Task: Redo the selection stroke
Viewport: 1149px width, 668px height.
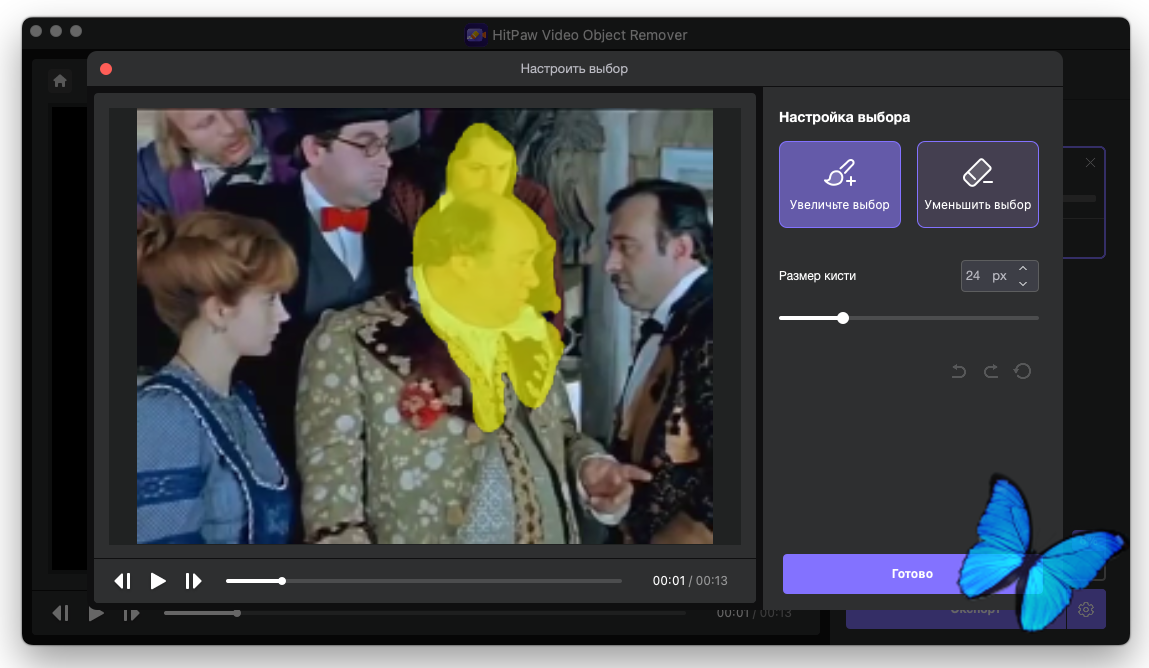Action: coord(990,372)
